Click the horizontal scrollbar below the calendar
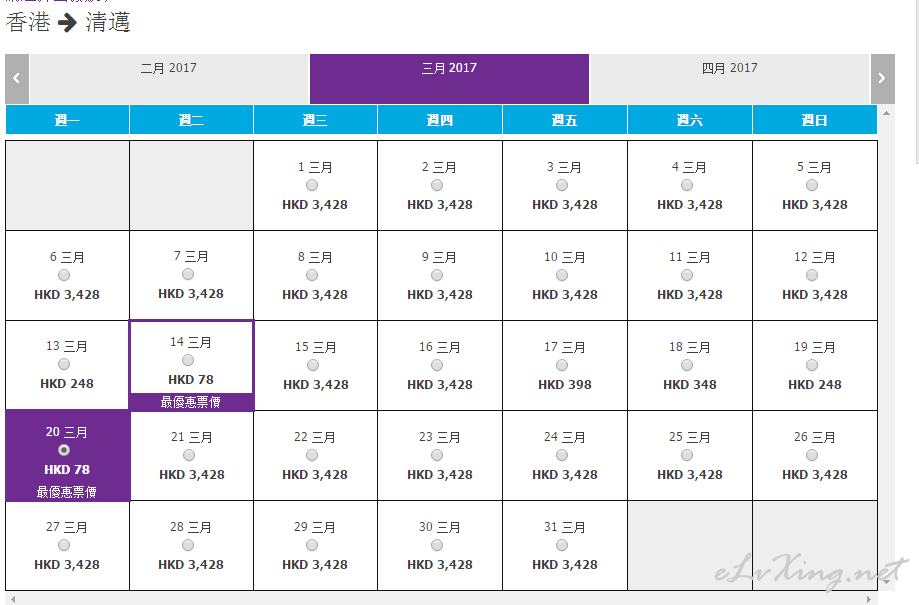919x605 pixels. tap(440, 598)
